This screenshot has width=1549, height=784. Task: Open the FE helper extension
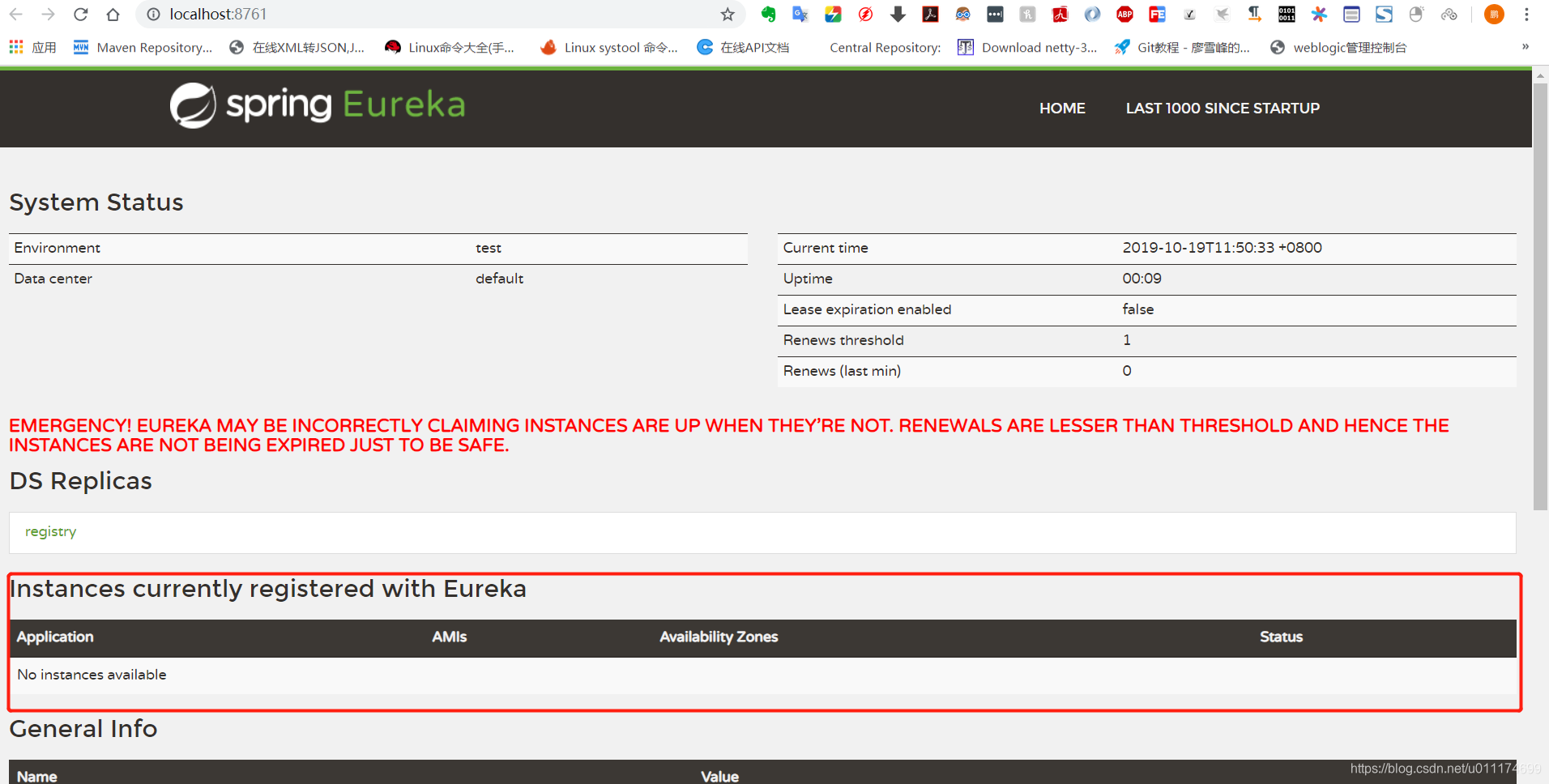pyautogui.click(x=1157, y=15)
